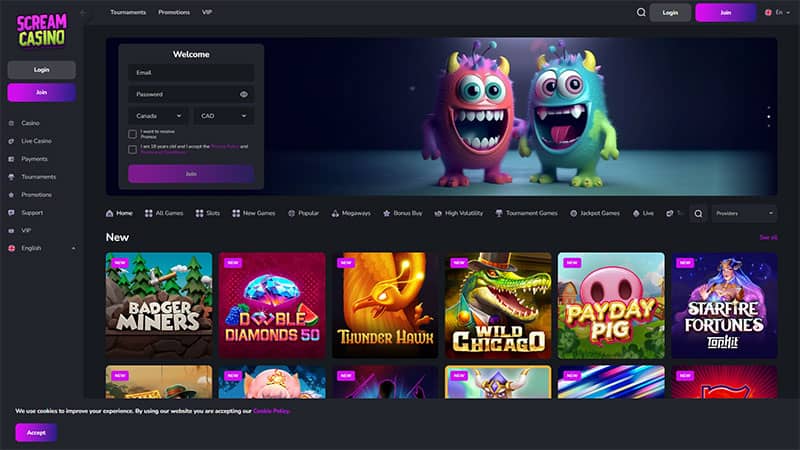Image resolution: width=800 pixels, height=450 pixels.
Task: Click the Join button in the top bar
Action: point(726,12)
